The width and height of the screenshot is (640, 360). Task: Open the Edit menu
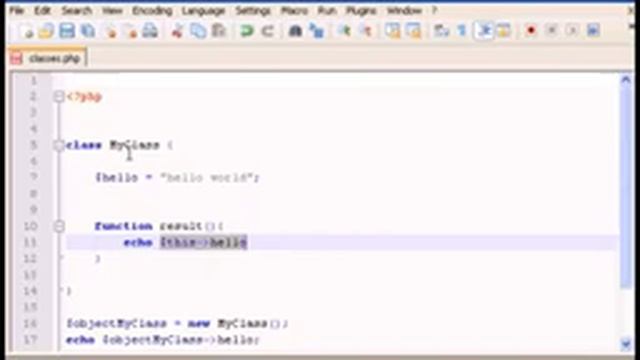(x=42, y=11)
